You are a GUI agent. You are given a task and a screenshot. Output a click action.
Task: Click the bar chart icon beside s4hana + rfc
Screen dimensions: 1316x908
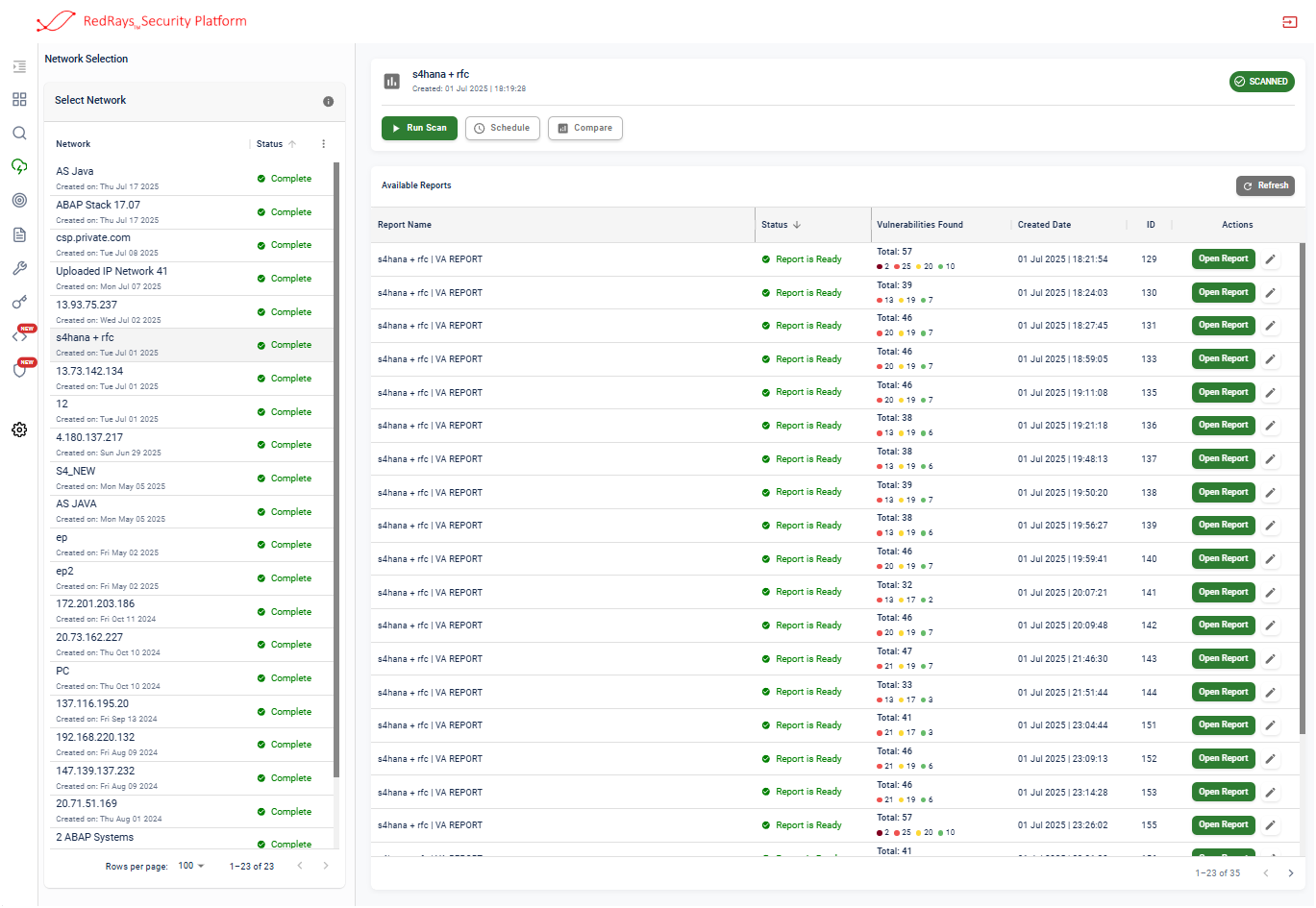click(x=391, y=82)
